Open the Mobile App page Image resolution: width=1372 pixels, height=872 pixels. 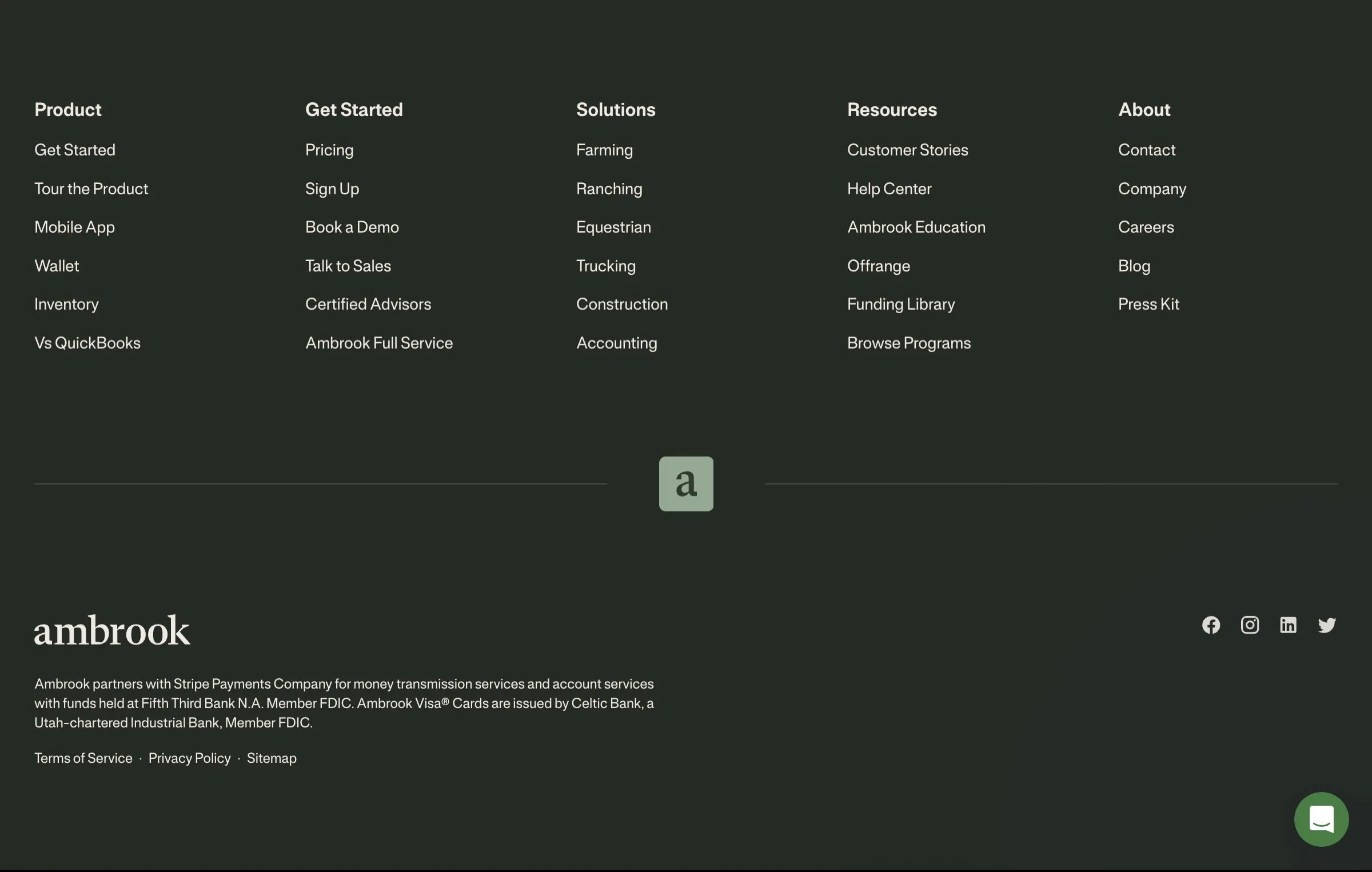75,227
